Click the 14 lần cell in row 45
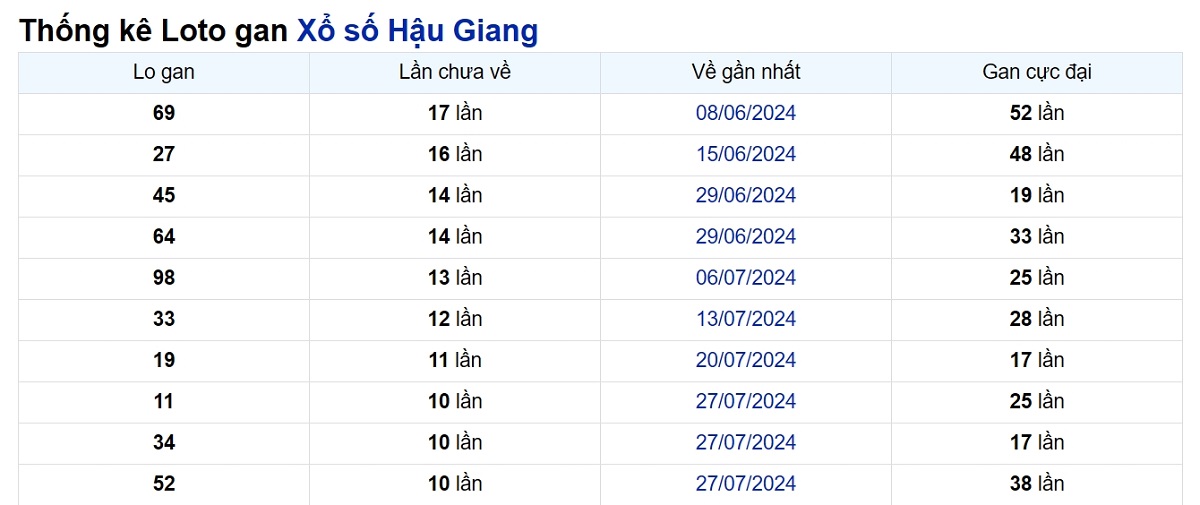This screenshot has height=505, width=1200. 455,195
